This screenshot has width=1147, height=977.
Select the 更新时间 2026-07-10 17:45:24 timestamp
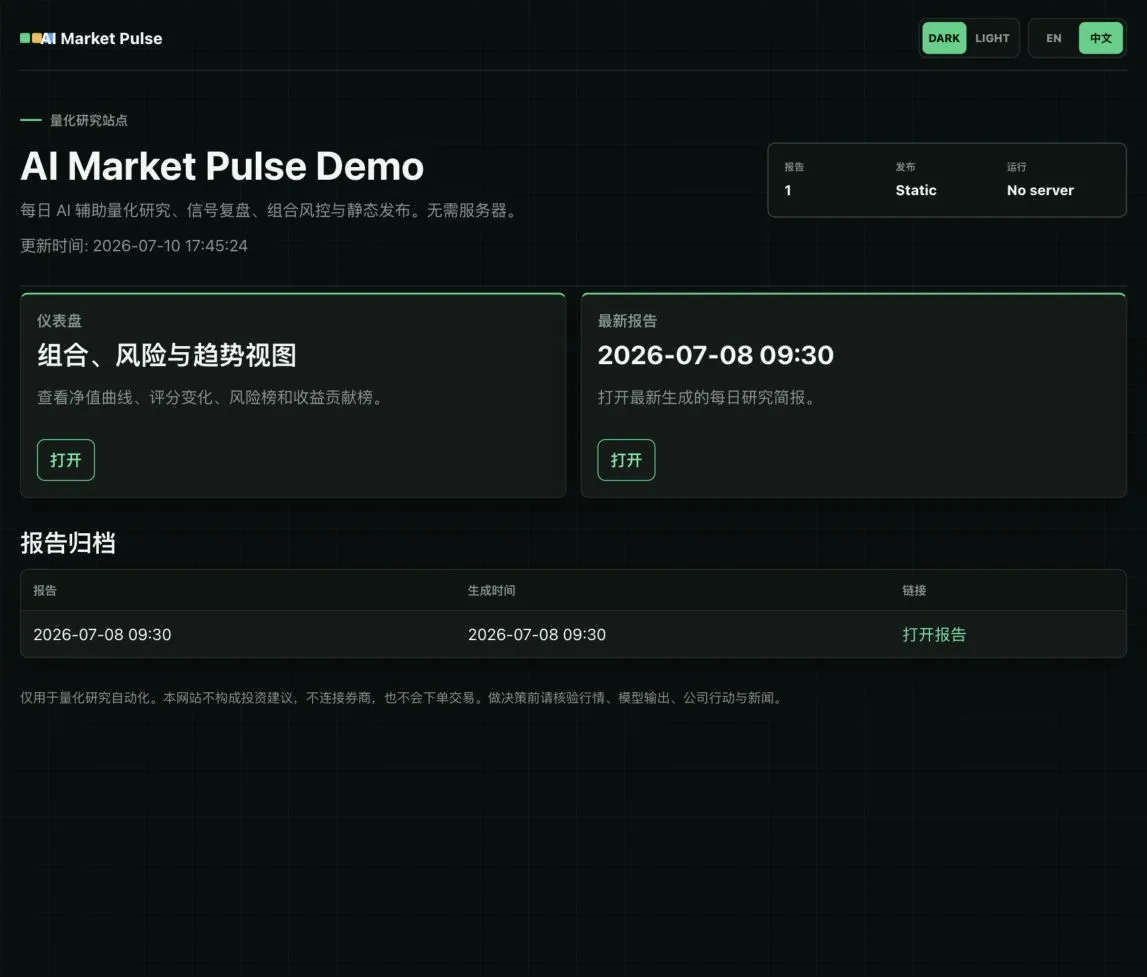click(x=134, y=246)
